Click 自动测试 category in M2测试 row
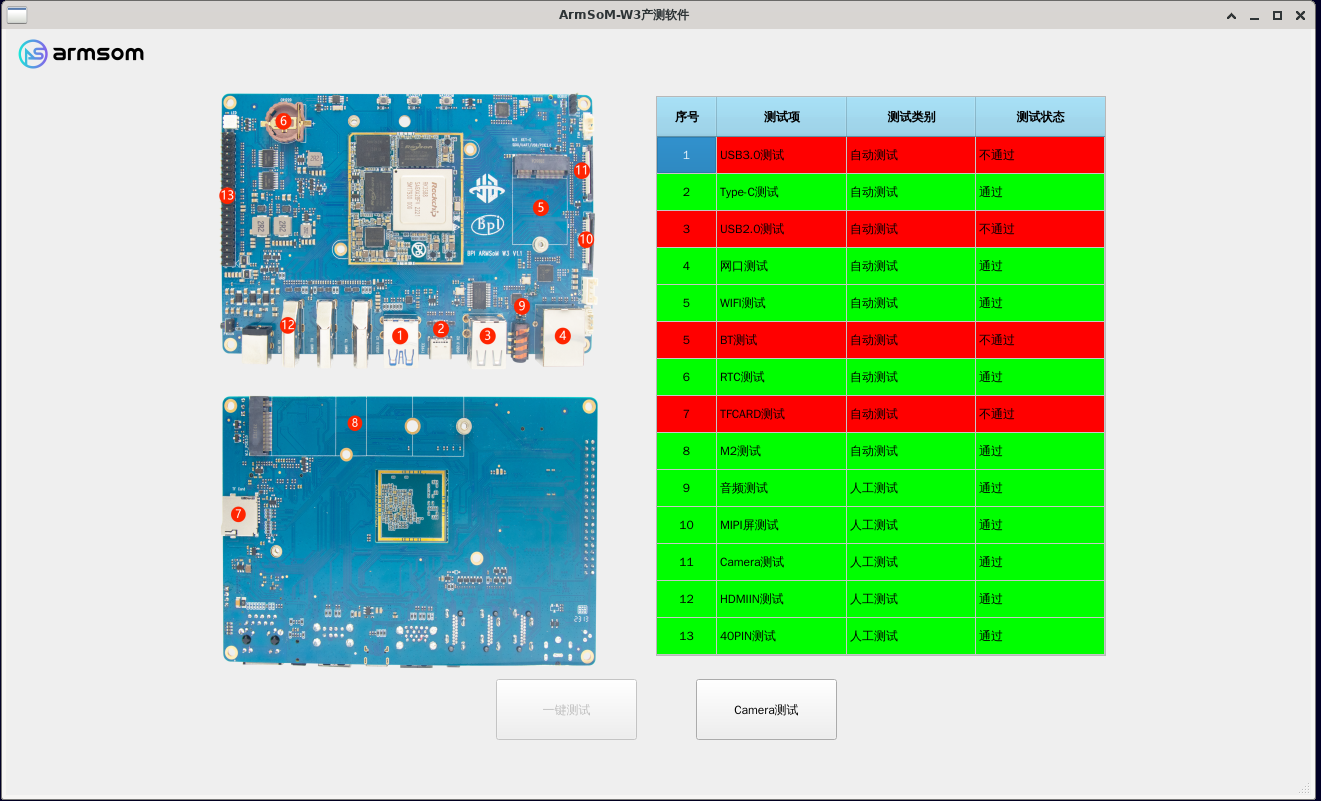Screen dimensions: 1321x801 tap(911, 451)
